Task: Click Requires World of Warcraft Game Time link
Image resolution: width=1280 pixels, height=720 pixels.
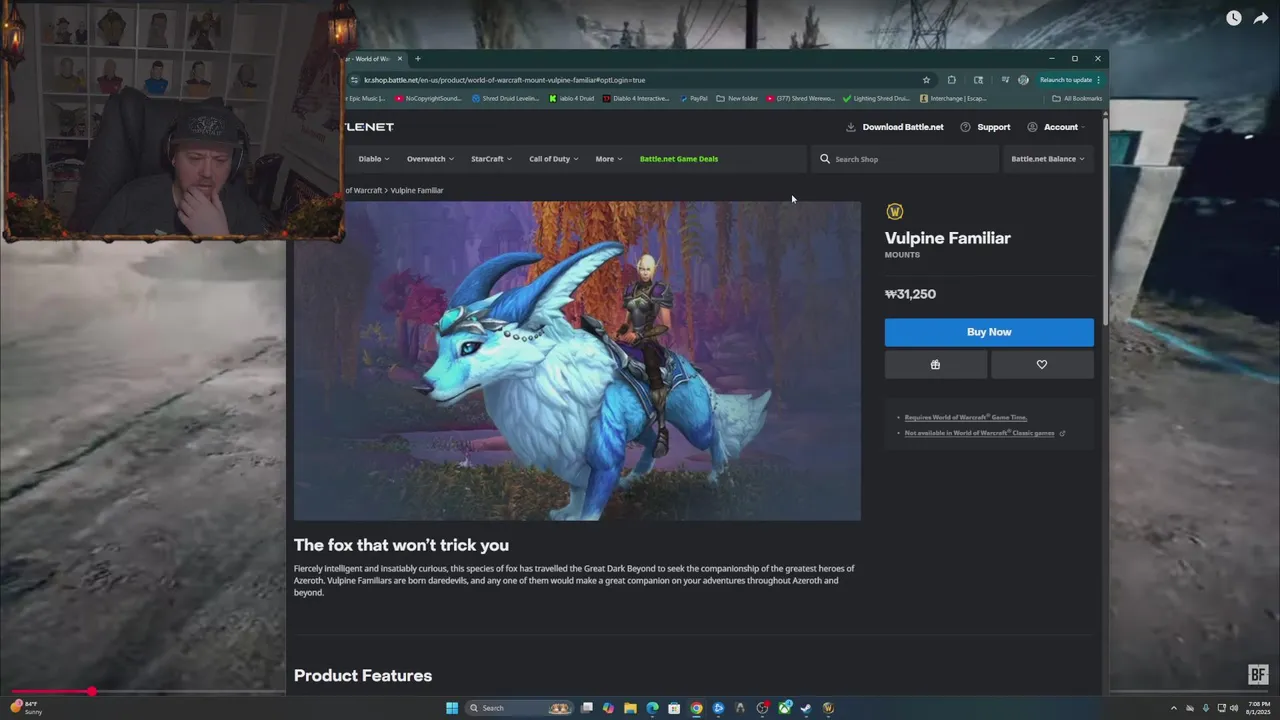Action: (966, 417)
